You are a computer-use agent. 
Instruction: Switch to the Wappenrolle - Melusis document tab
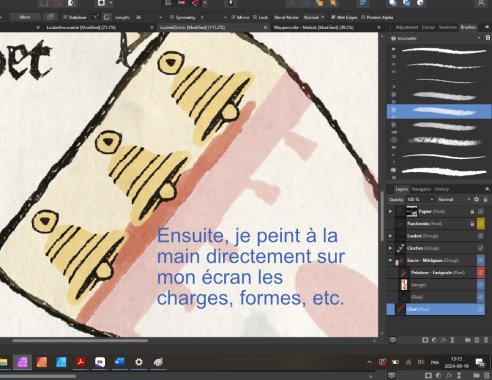click(313, 27)
